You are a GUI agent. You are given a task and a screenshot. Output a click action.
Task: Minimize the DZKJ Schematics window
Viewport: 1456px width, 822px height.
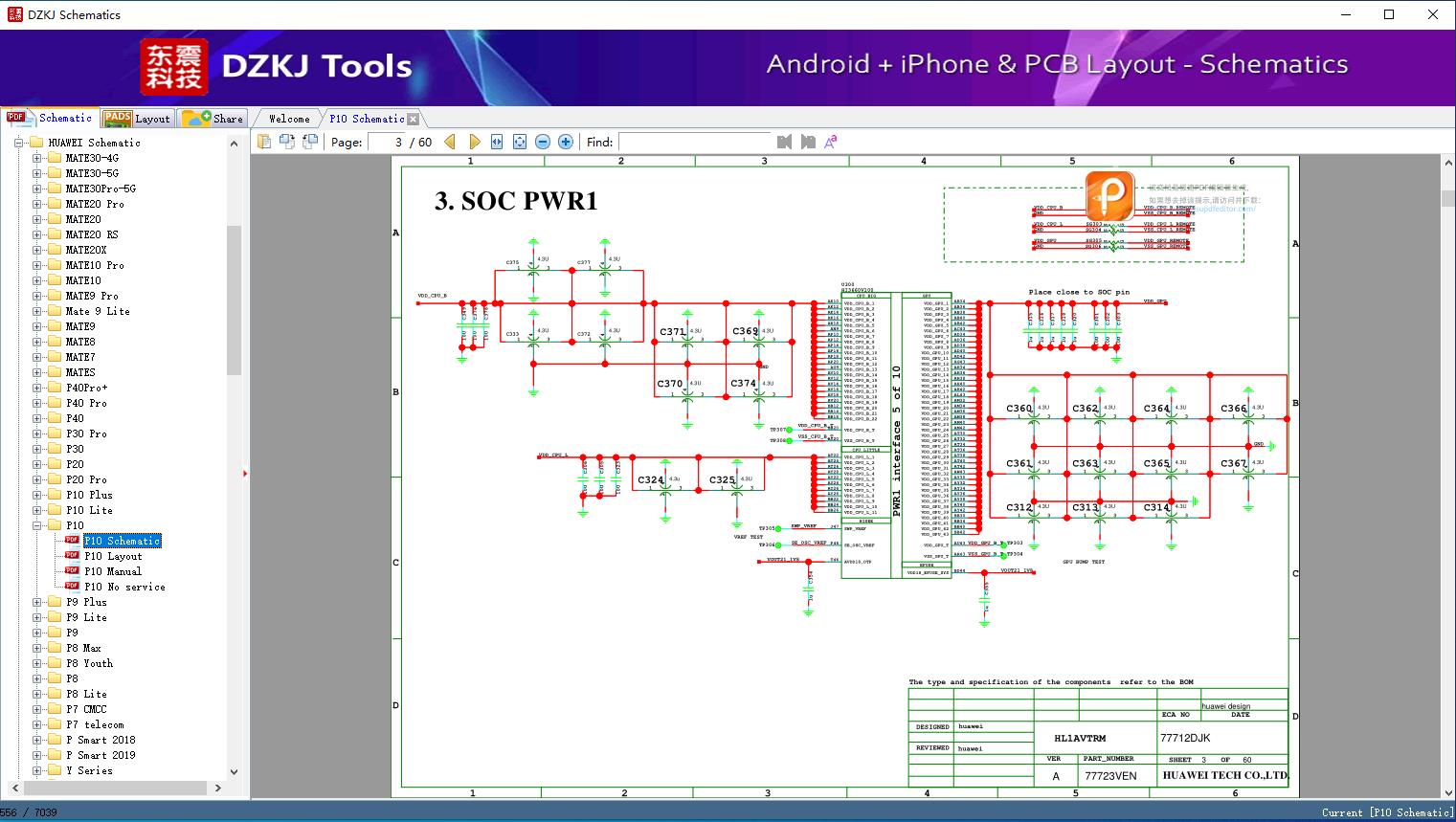(1346, 14)
